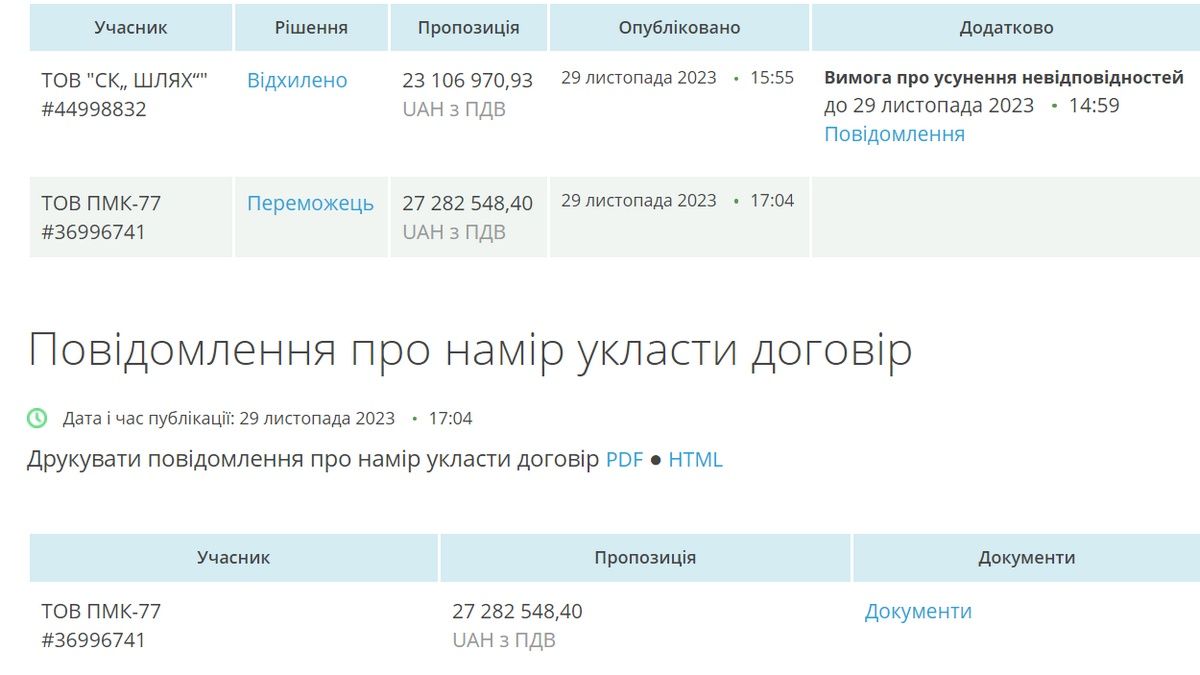Select ТОВ ПМК-77 in the winner row

(101, 203)
